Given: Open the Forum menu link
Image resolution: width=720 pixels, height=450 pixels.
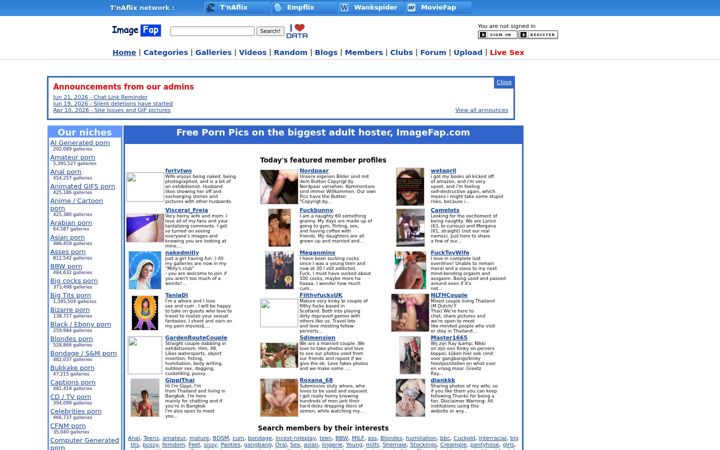Looking at the screenshot, I should [433, 52].
